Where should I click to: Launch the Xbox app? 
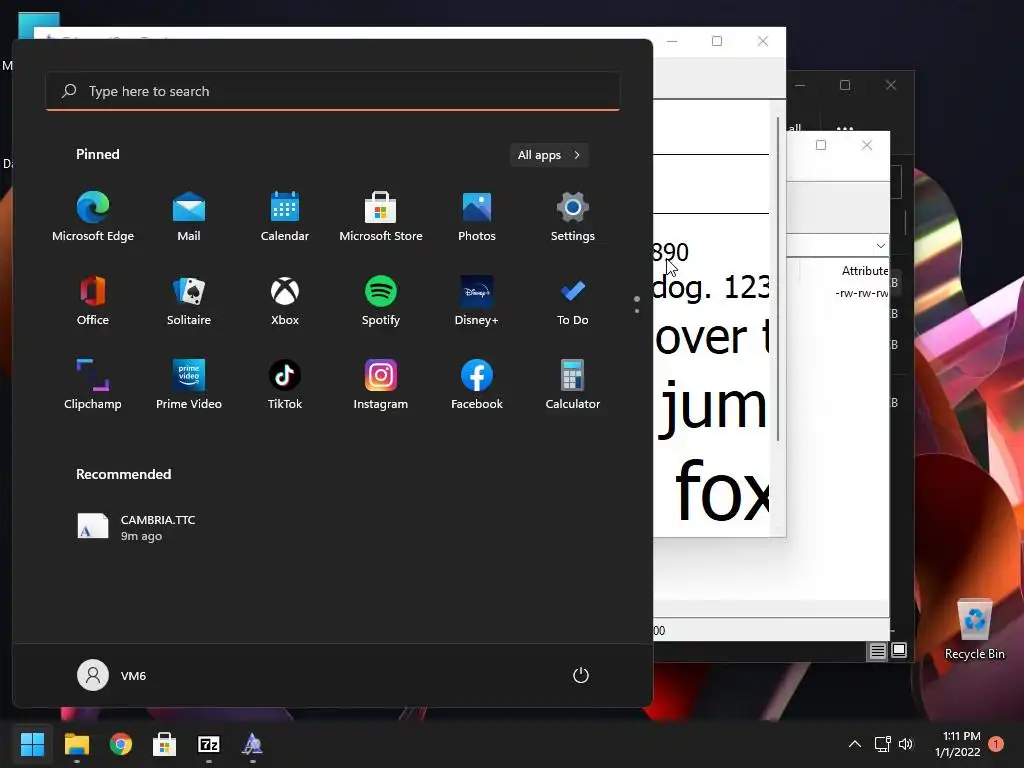(285, 300)
